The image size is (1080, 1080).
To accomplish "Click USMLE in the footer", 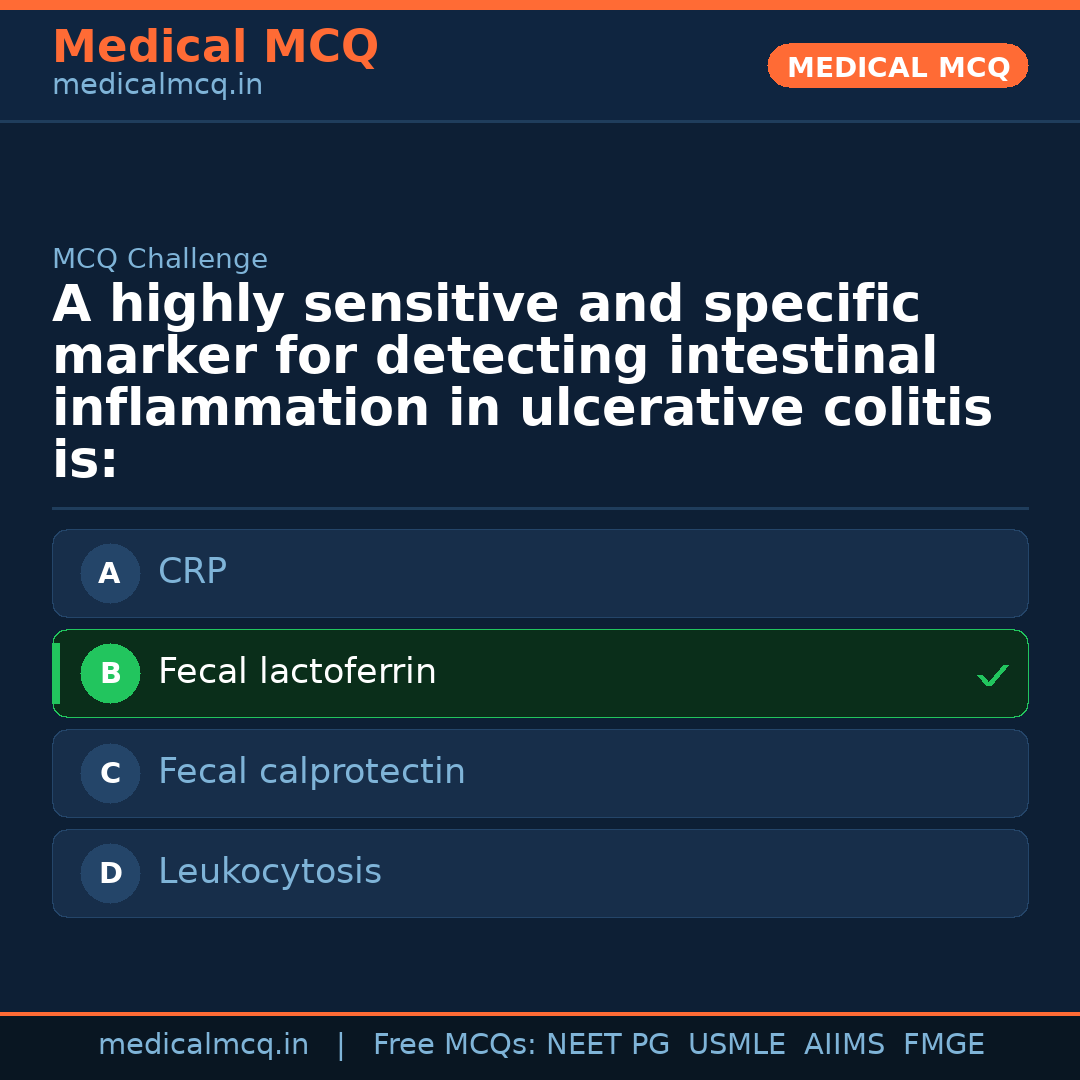I will (736, 1045).
